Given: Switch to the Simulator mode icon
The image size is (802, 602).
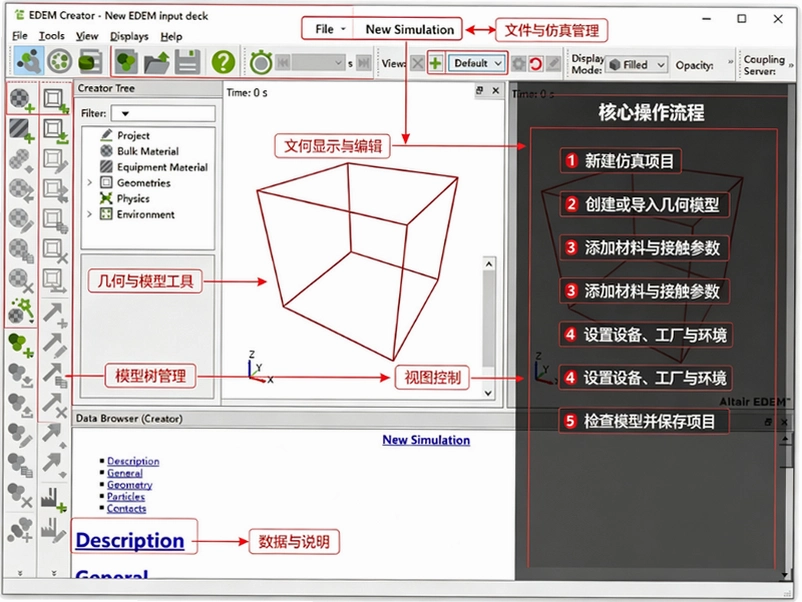Looking at the screenshot, I should (x=59, y=61).
